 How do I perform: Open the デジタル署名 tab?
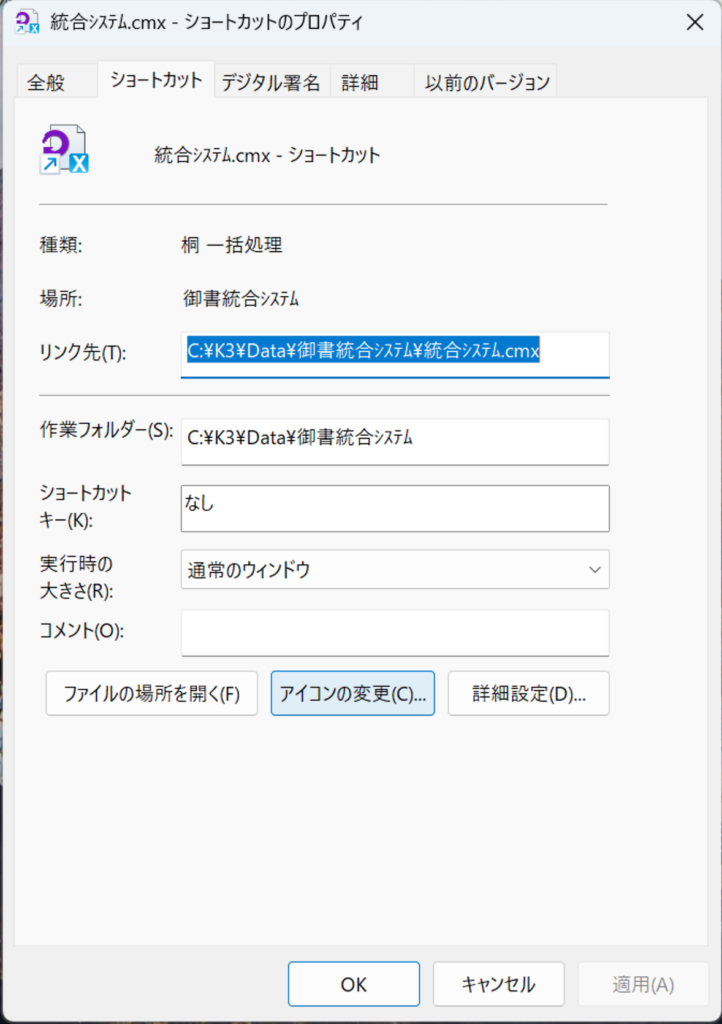[x=270, y=82]
